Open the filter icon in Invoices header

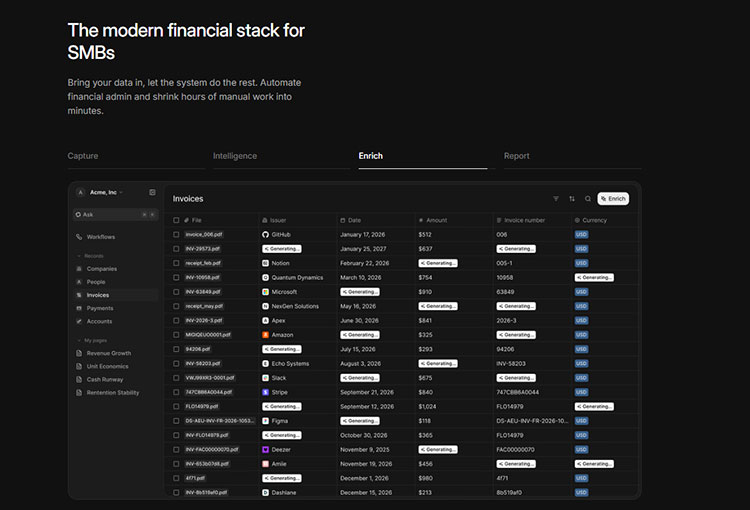556,199
